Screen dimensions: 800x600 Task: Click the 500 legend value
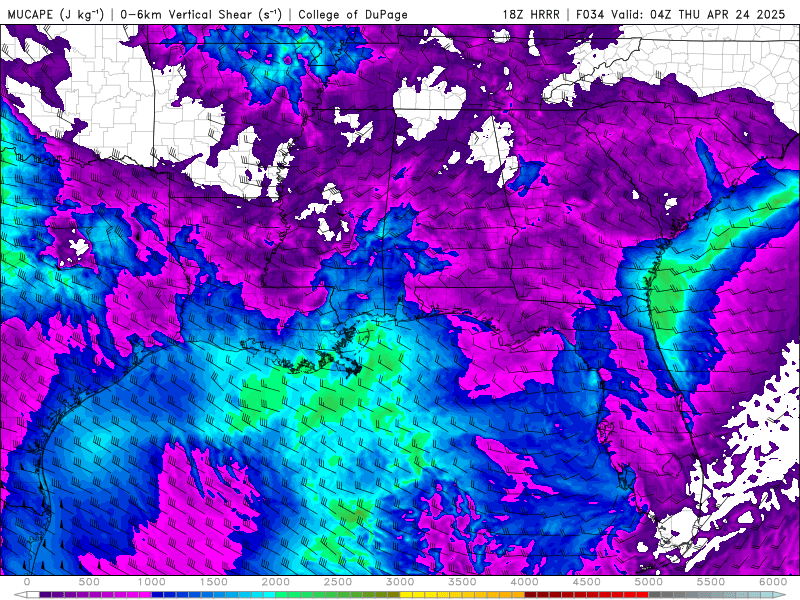(89, 582)
